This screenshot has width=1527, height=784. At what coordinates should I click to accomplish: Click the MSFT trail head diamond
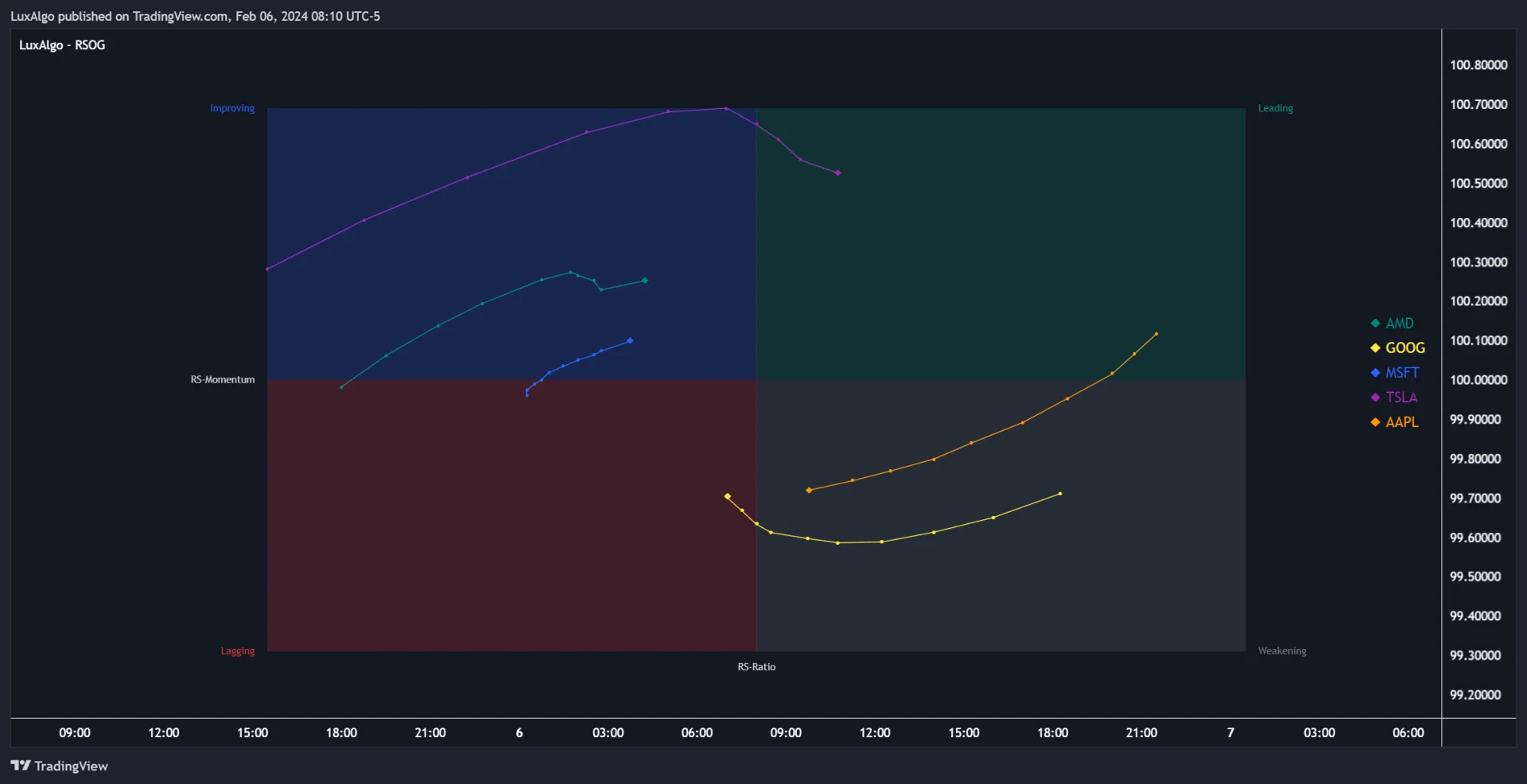630,340
